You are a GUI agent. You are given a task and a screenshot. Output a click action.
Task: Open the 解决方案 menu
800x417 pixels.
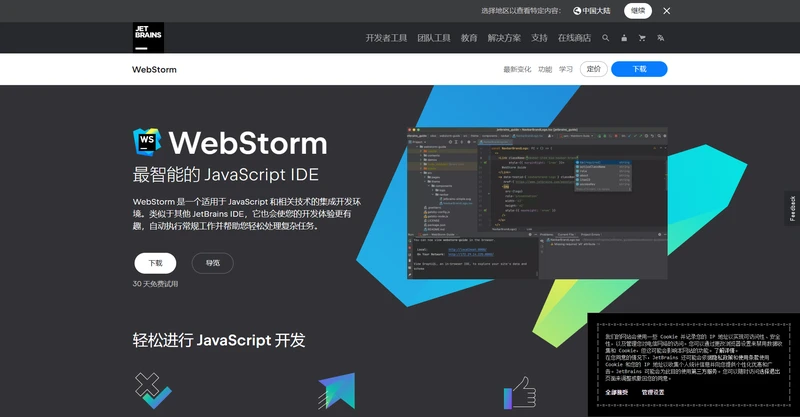point(504,38)
